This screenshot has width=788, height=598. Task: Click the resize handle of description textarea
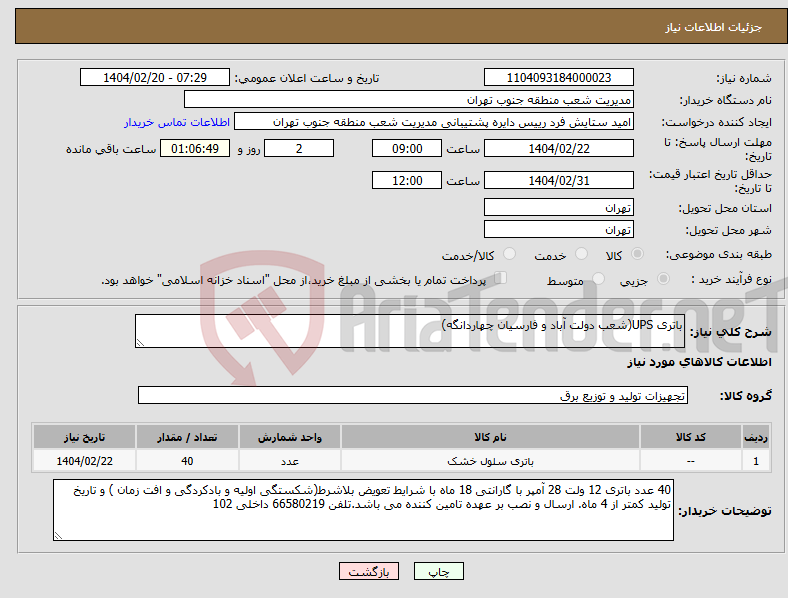(x=140, y=343)
